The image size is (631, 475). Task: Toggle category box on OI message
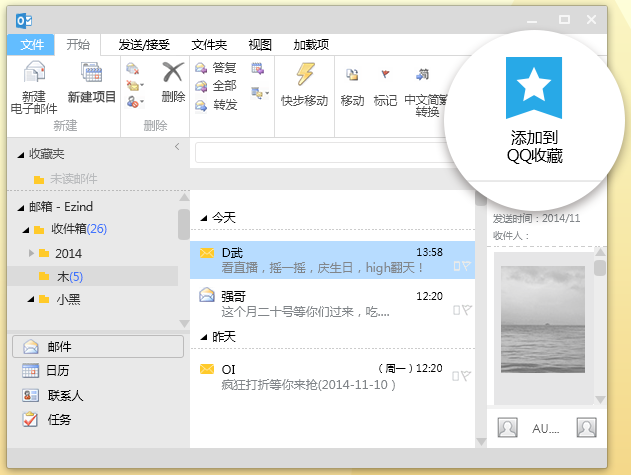coord(455,376)
